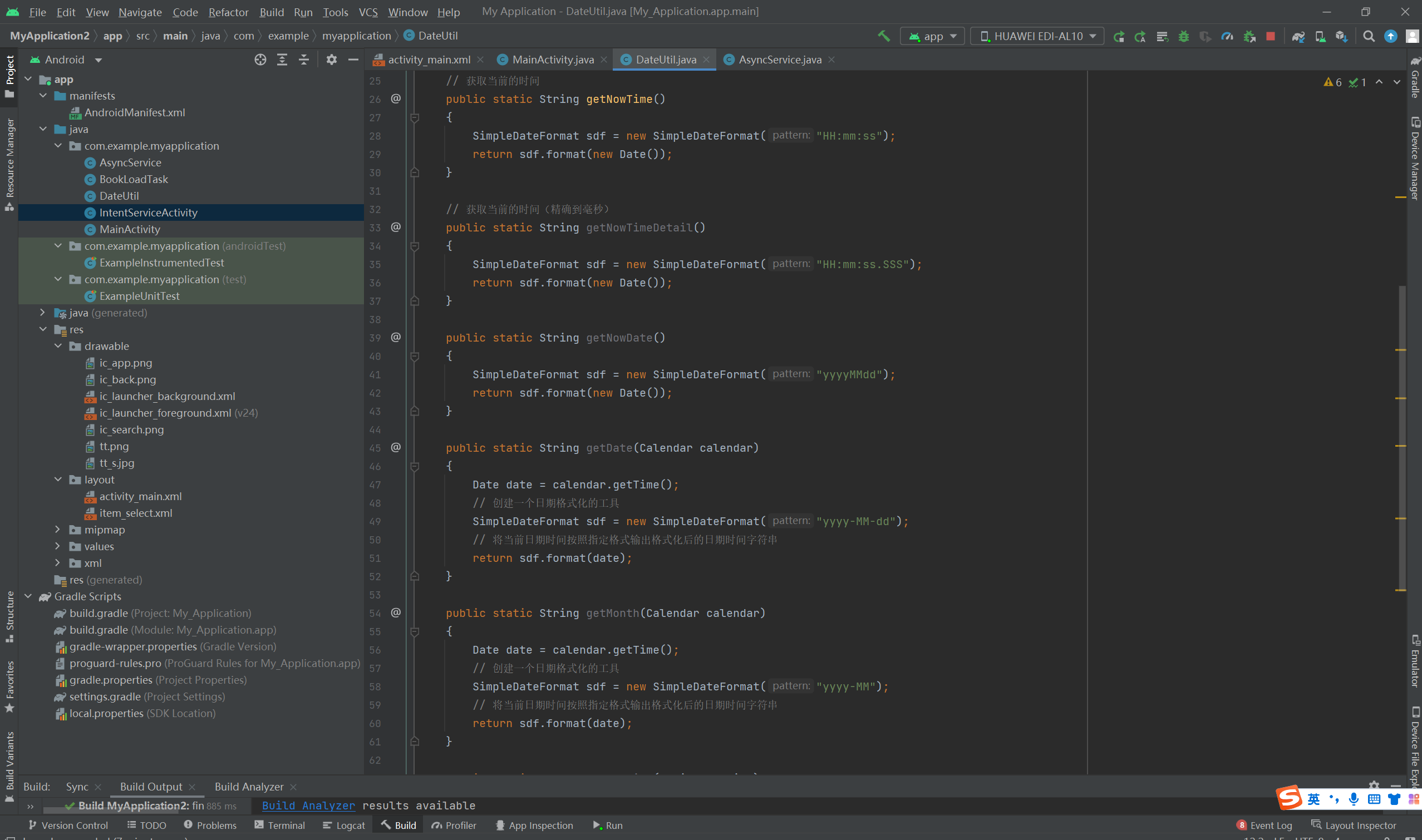
Task: Click the Search Everywhere magnifier icon
Action: [x=1369, y=36]
